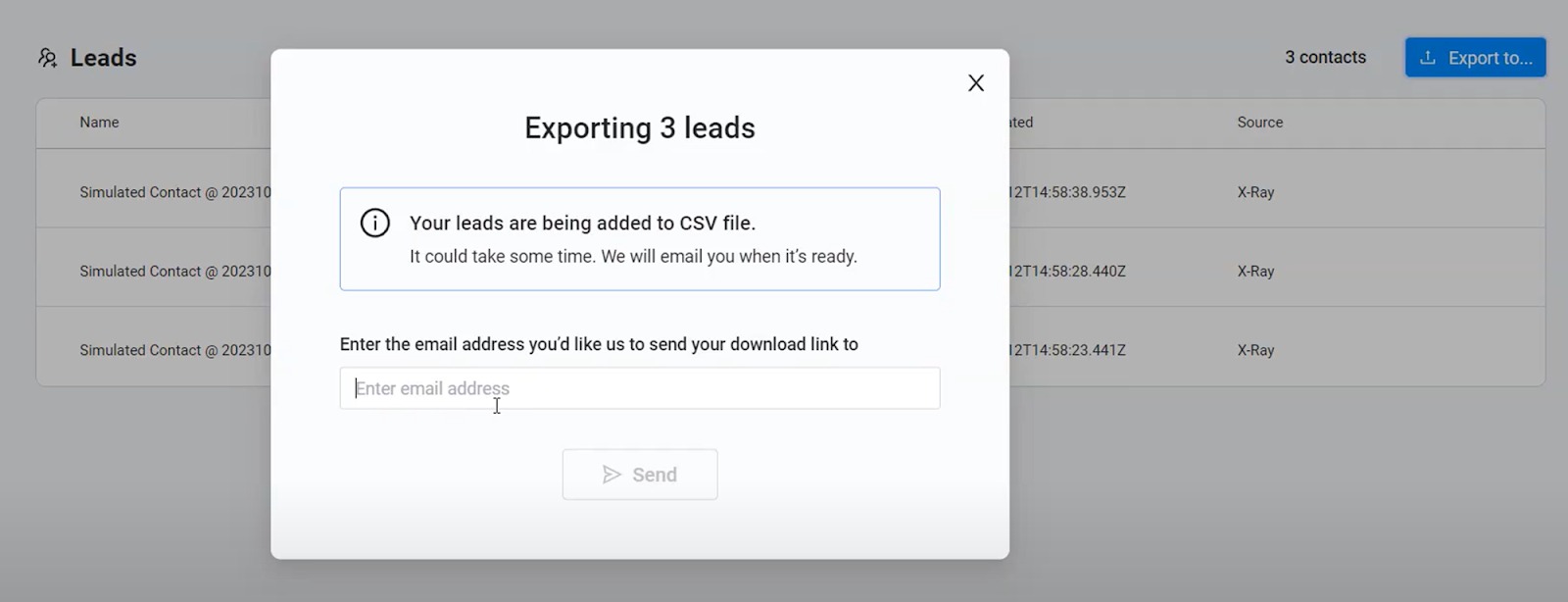Select the Name column header

pos(99,123)
